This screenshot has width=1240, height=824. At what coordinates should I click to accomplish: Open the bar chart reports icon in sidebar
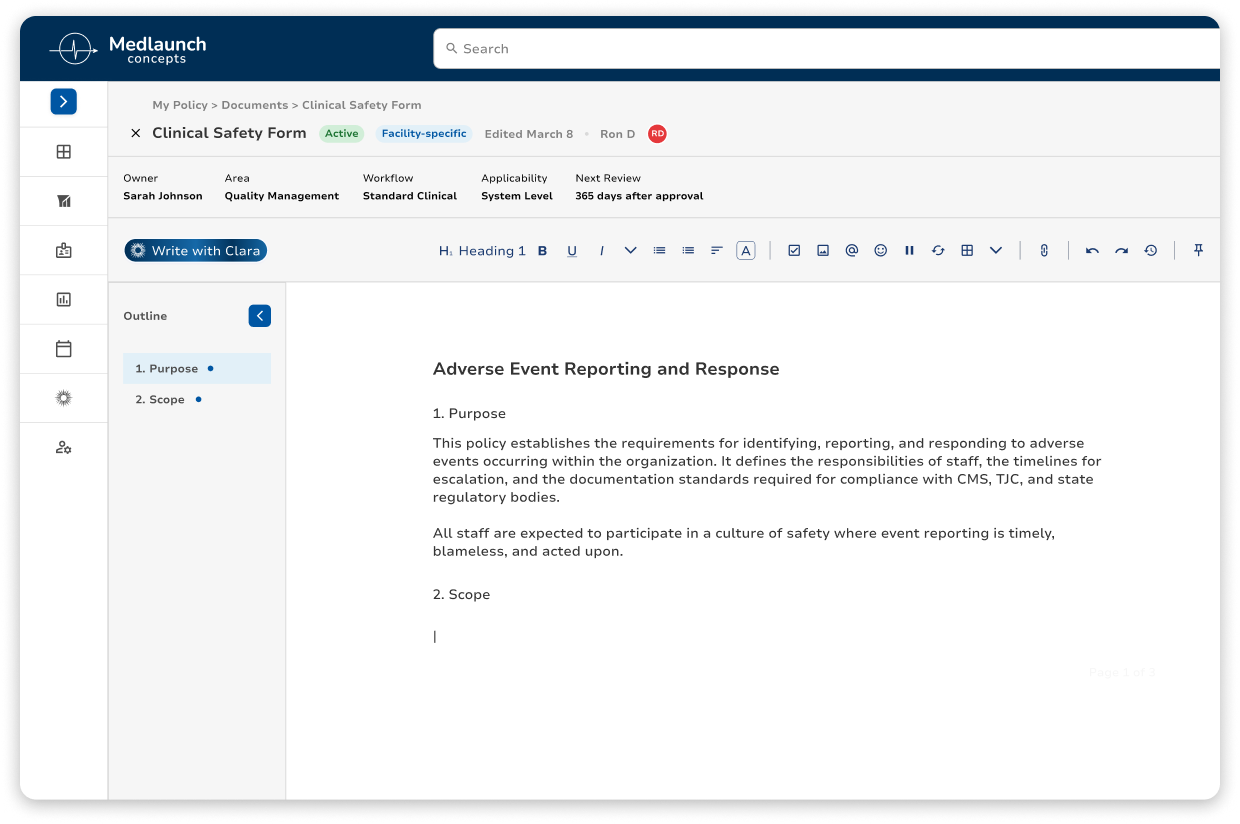point(64,299)
